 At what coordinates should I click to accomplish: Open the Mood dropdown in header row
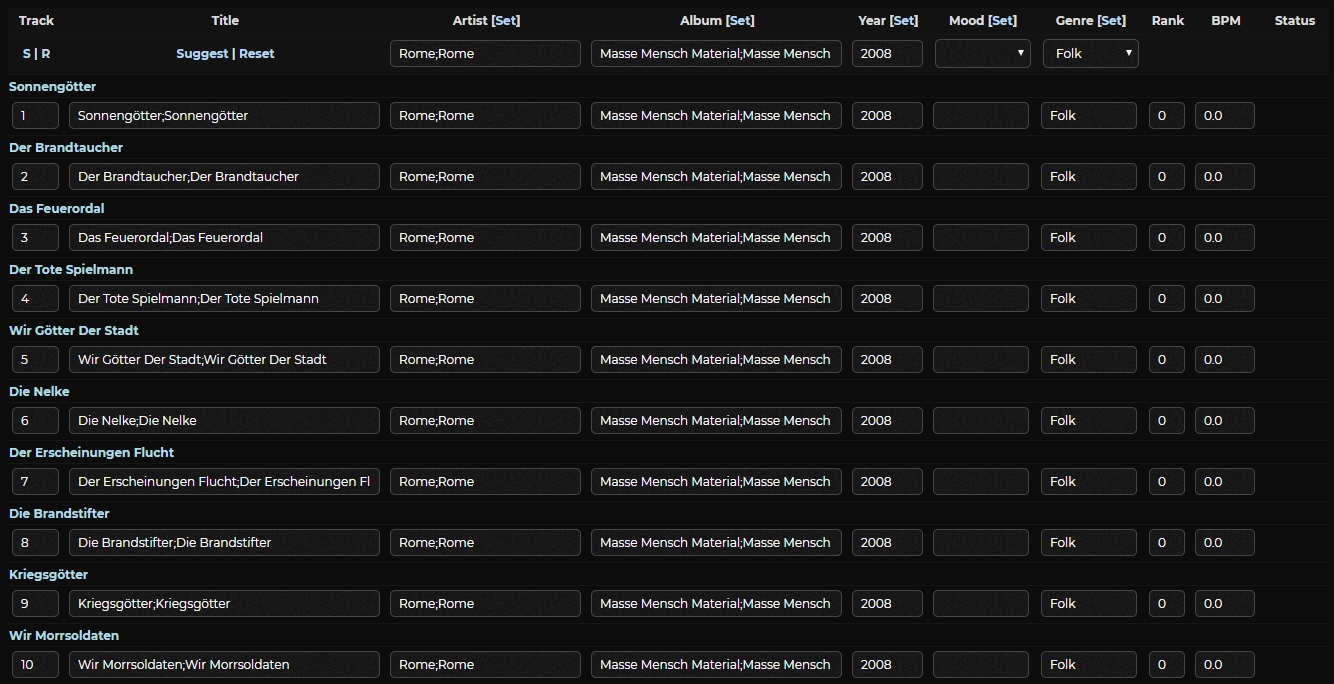tap(982, 54)
